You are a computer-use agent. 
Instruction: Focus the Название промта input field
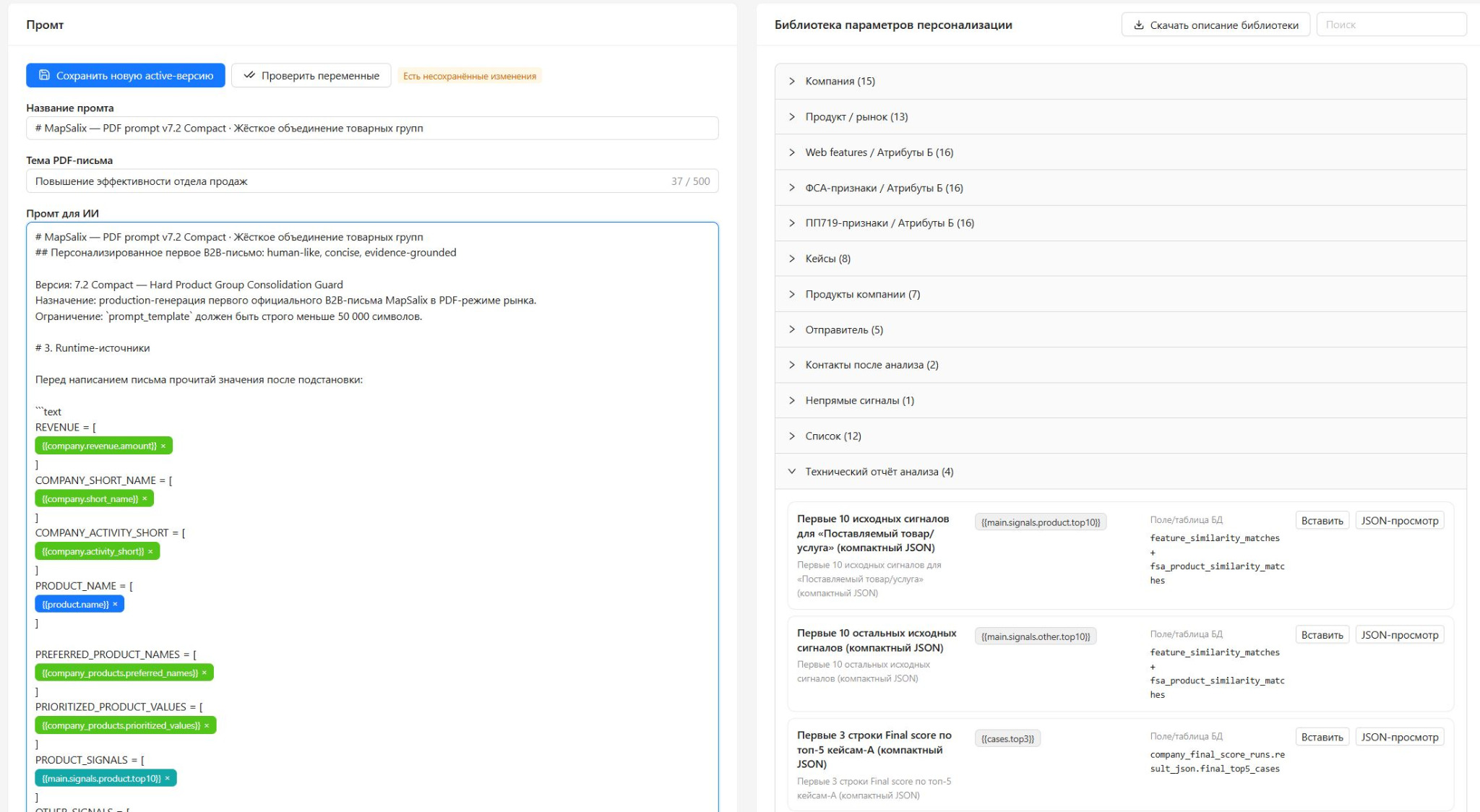[x=372, y=128]
